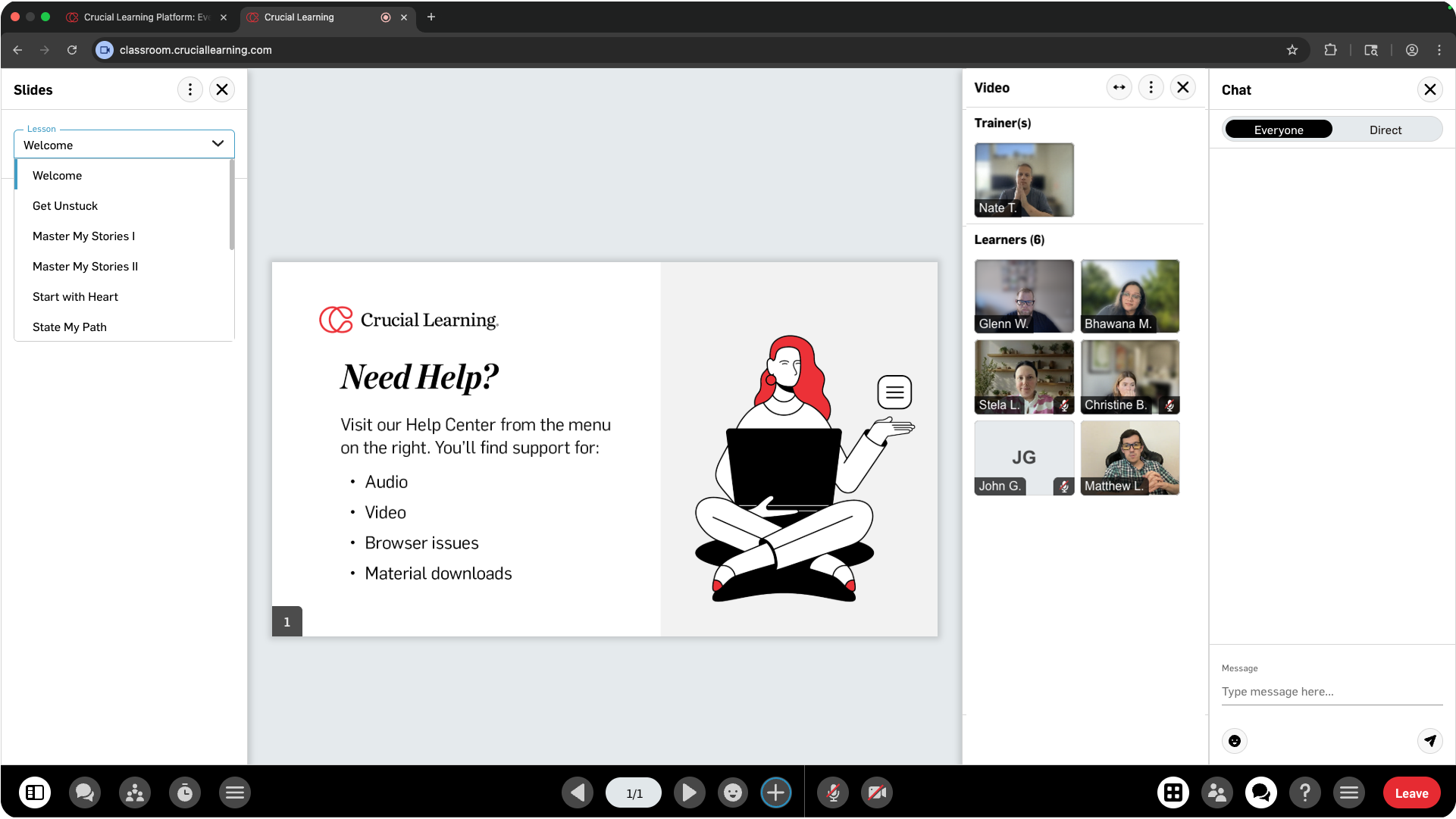The height and width of the screenshot is (819, 1456).
Task: Select the Welcome lesson
Action: [122, 176]
